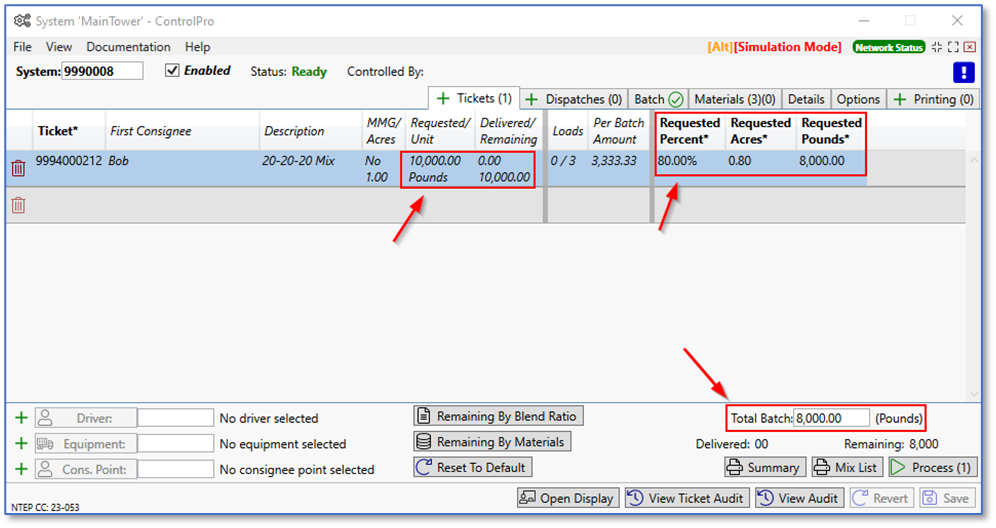Click the expand to fullscreen icon
The image size is (996, 528).
(953, 47)
